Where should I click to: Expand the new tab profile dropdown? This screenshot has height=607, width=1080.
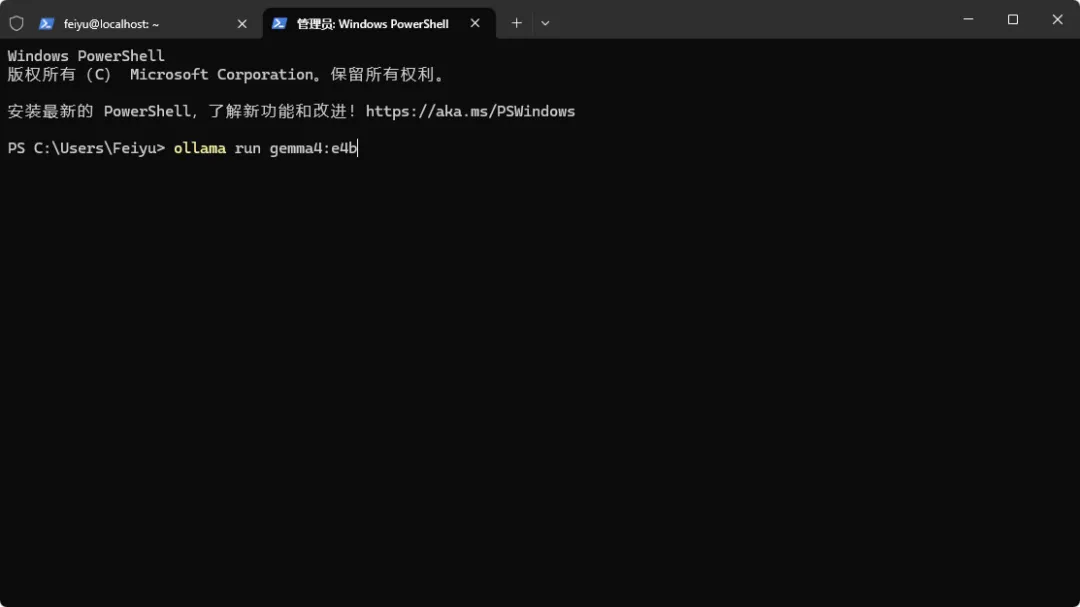coord(545,23)
